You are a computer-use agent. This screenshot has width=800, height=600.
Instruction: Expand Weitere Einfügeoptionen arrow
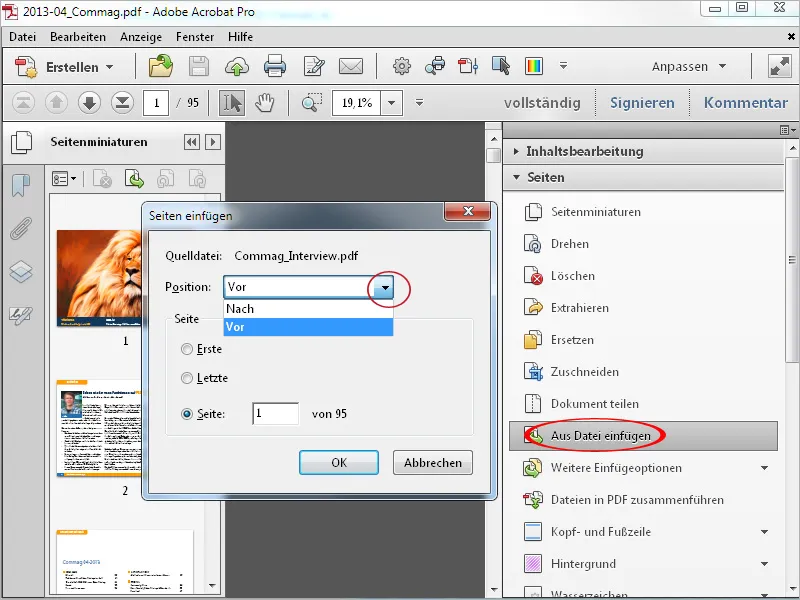click(x=764, y=468)
